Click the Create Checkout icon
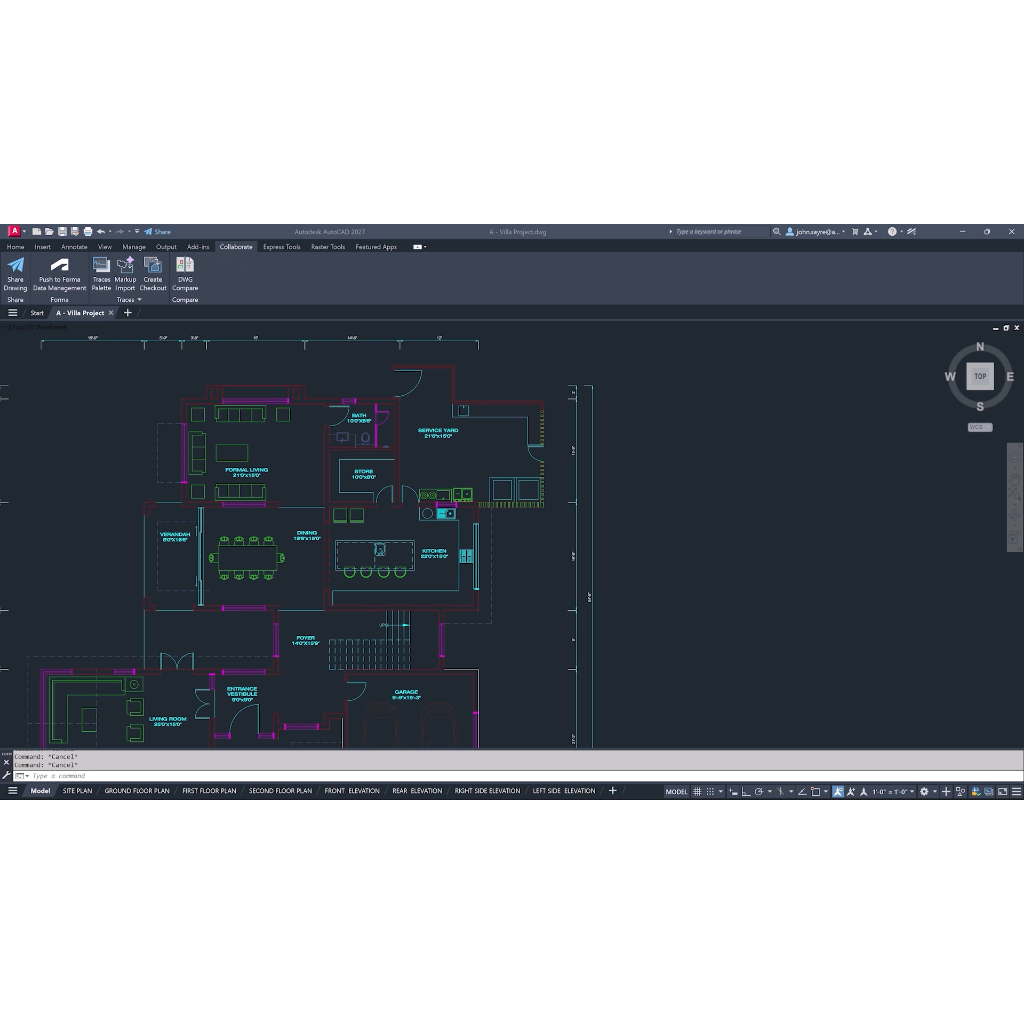 point(153,264)
